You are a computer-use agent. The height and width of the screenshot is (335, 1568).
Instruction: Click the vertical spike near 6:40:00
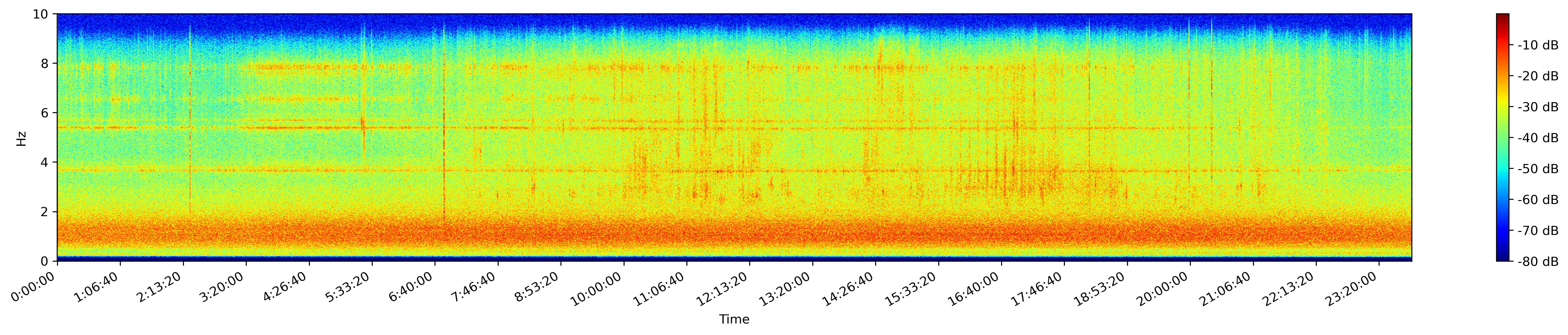(x=444, y=122)
